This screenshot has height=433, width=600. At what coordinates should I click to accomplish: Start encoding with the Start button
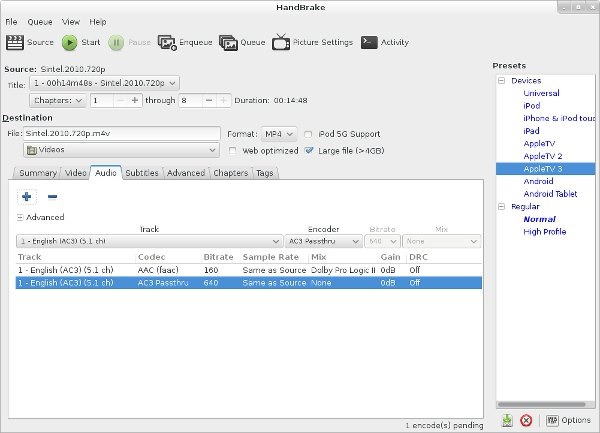click(70, 42)
